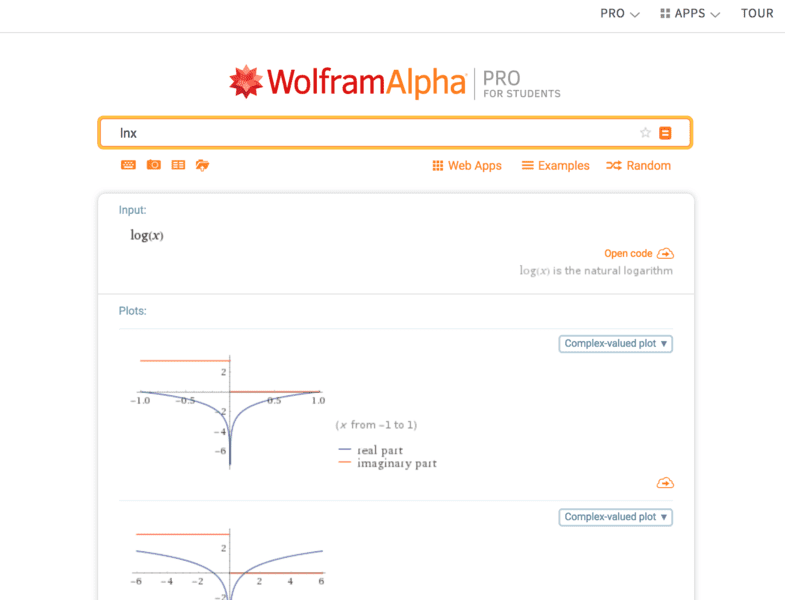Open the APPS dropdown menu

(690, 14)
